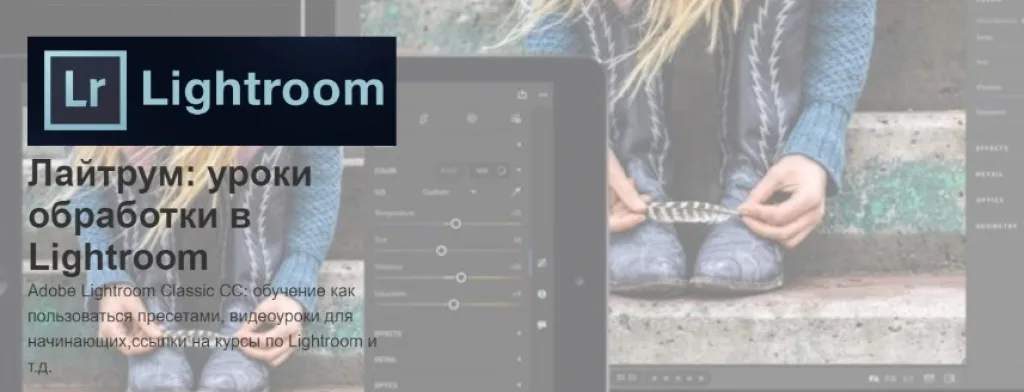Click the share icon atop the tablet panel
The image size is (1024, 392).
click(x=522, y=95)
